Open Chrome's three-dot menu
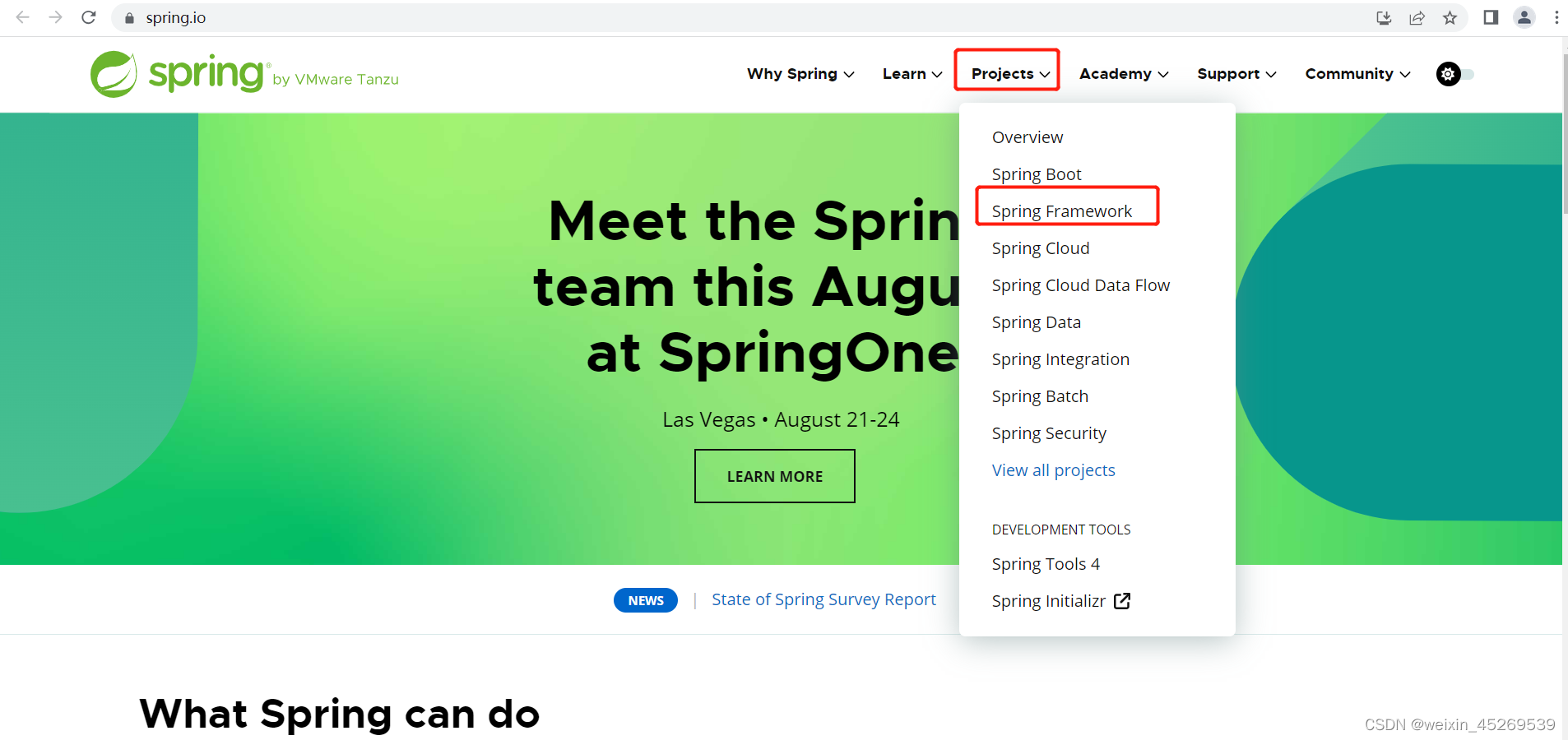Screen dimensions: 1568x740 (x=1556, y=17)
